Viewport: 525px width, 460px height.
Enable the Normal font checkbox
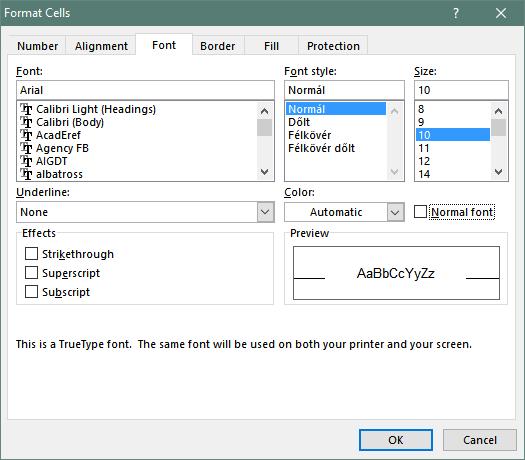(x=421, y=212)
